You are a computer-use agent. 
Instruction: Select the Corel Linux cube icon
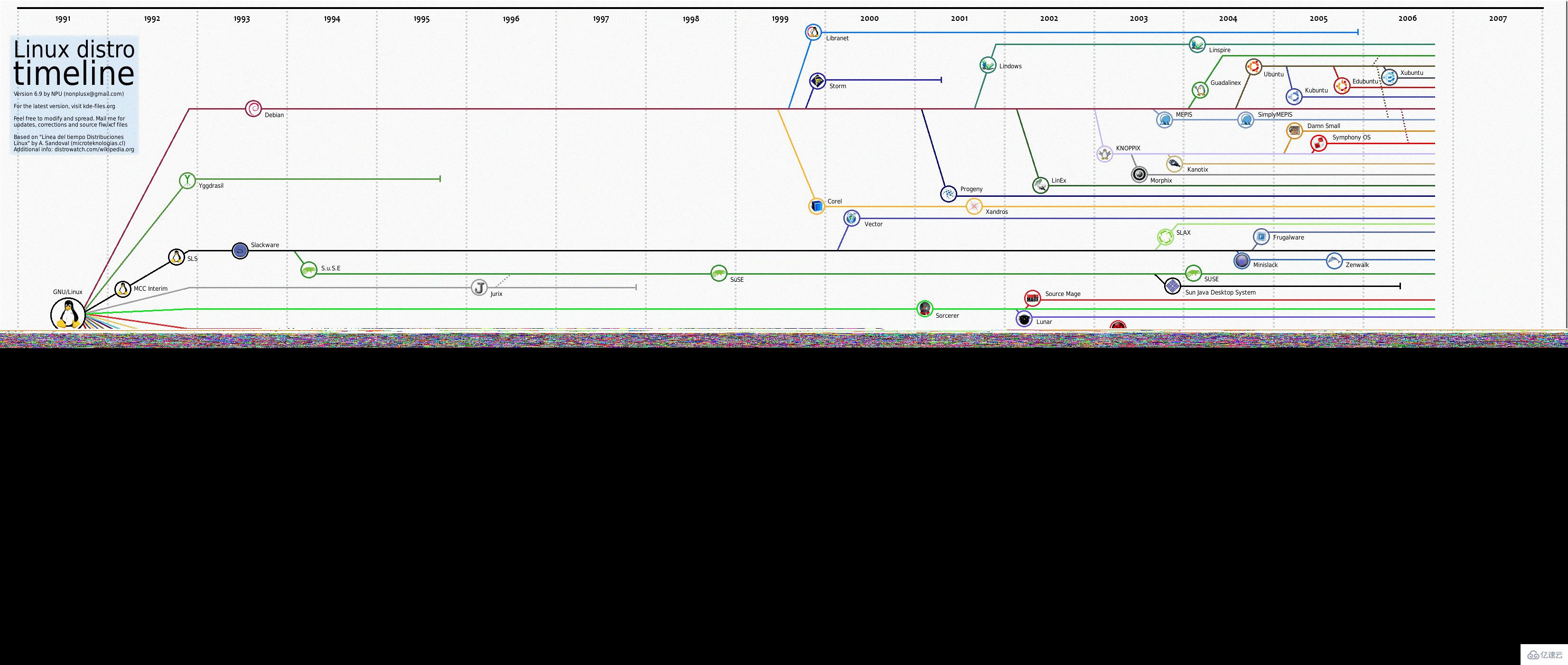817,206
